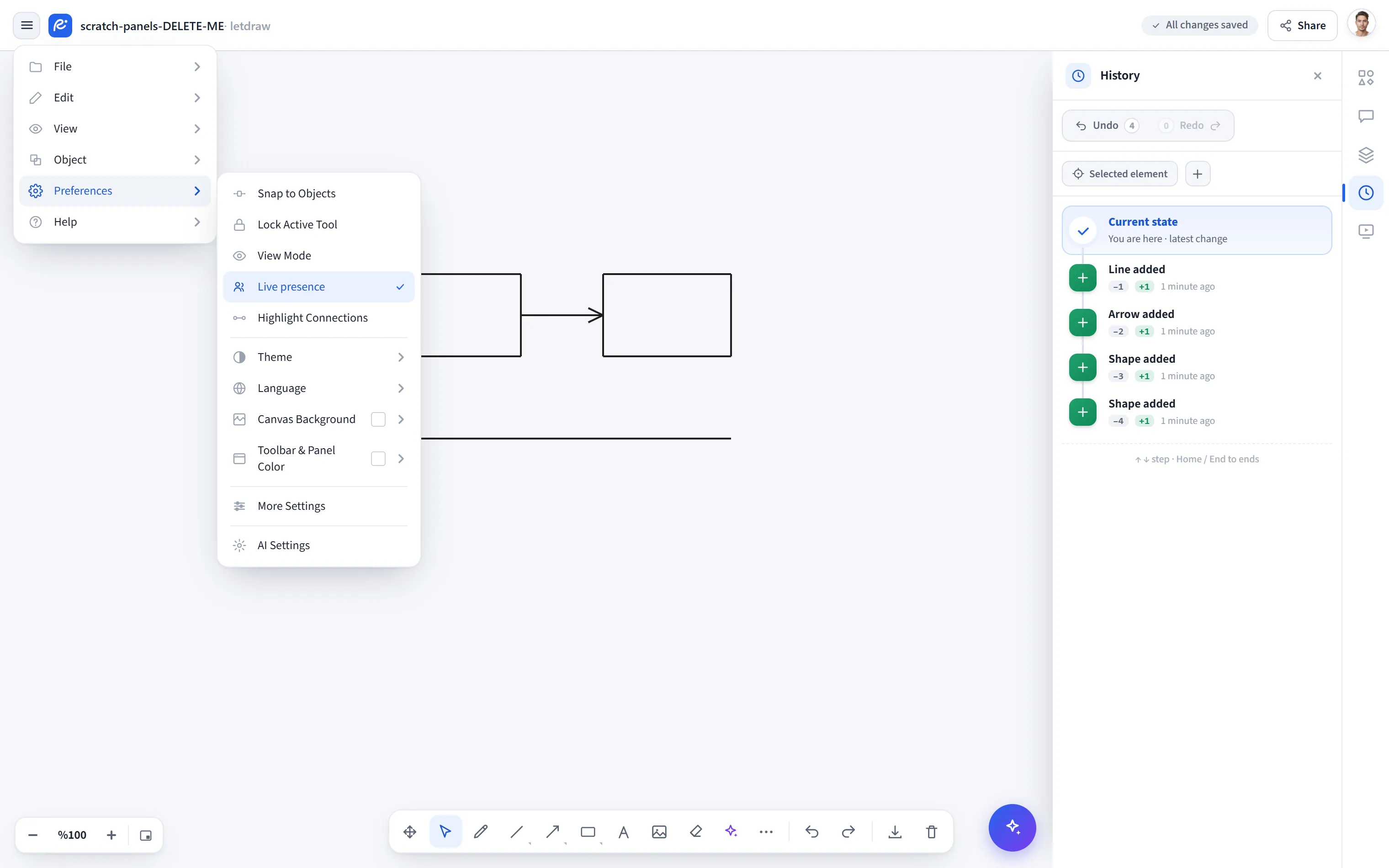This screenshot has width=1389, height=868.
Task: Click the Canvas Background color swatch
Action: (x=378, y=419)
